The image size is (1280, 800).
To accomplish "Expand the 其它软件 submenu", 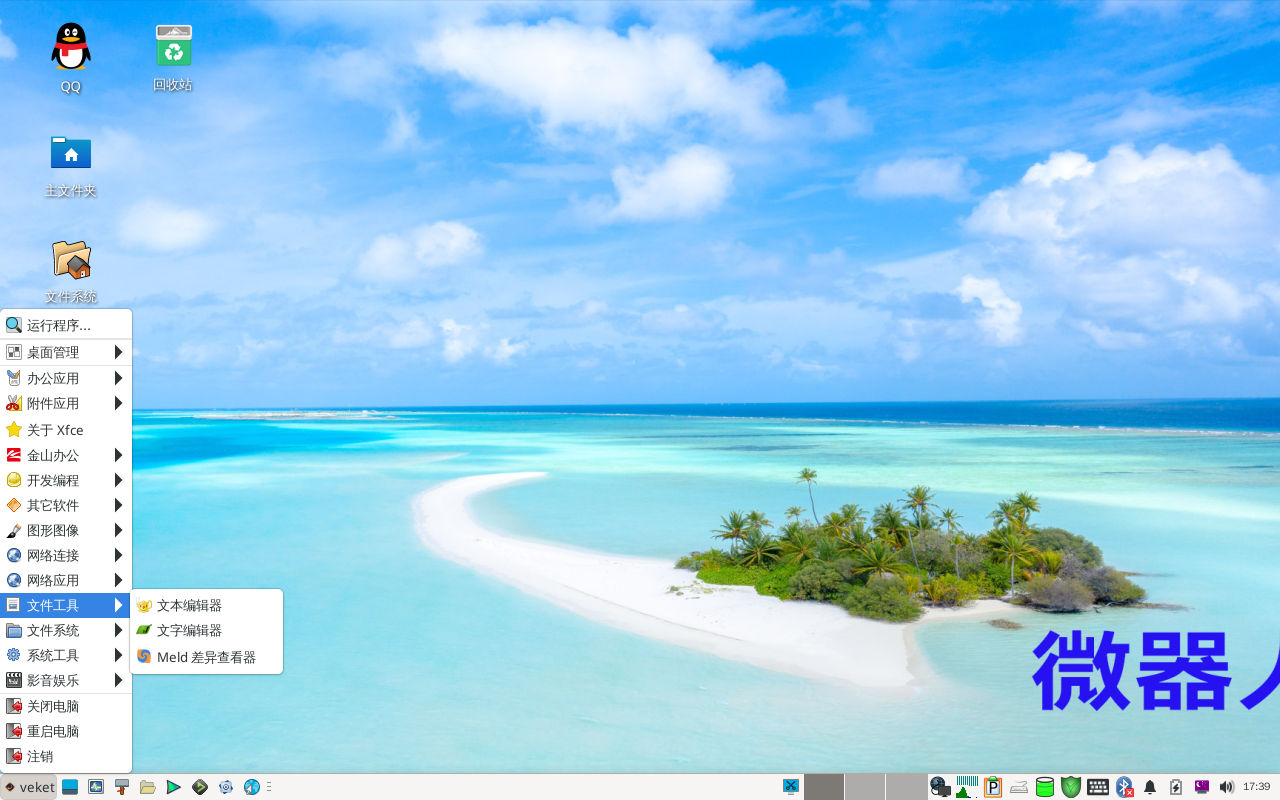I will tap(66, 505).
